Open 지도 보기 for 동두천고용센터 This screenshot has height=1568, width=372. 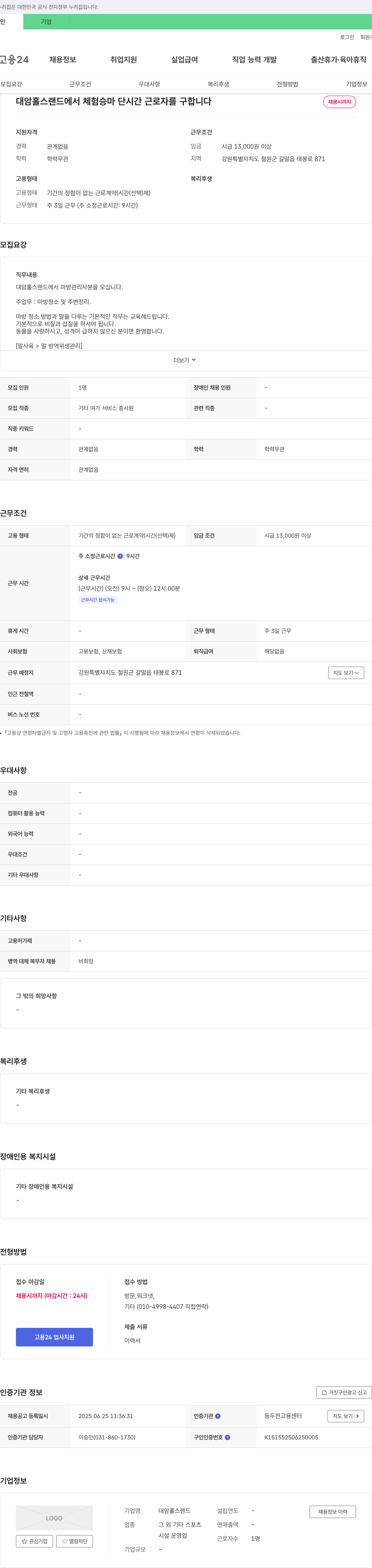point(346,1416)
